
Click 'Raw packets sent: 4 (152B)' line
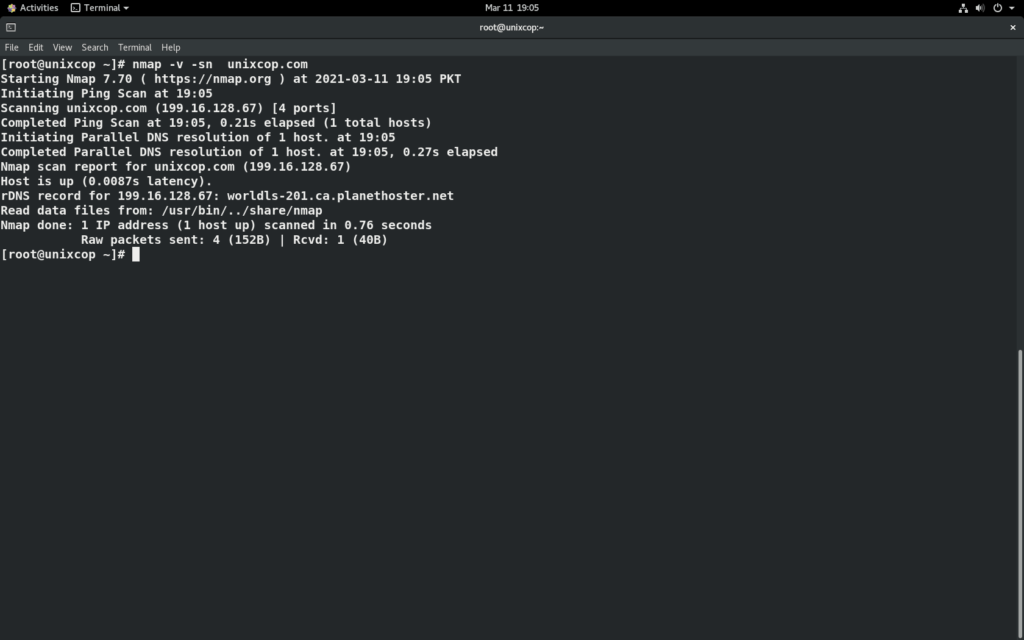234,240
